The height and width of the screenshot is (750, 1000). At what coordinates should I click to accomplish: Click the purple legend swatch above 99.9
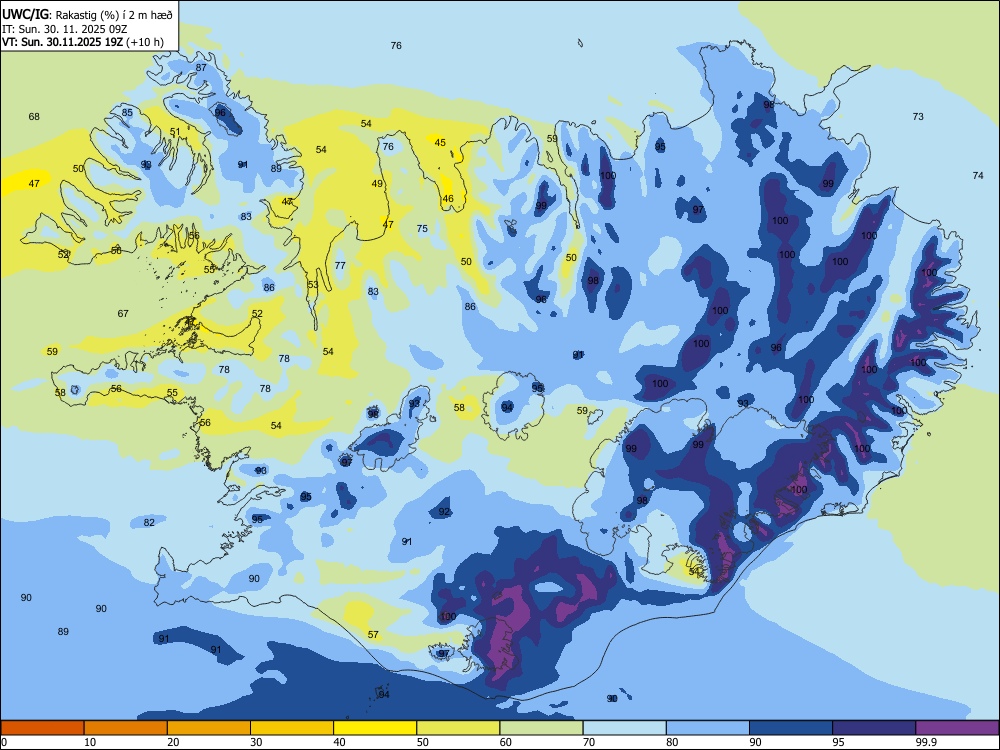957,728
